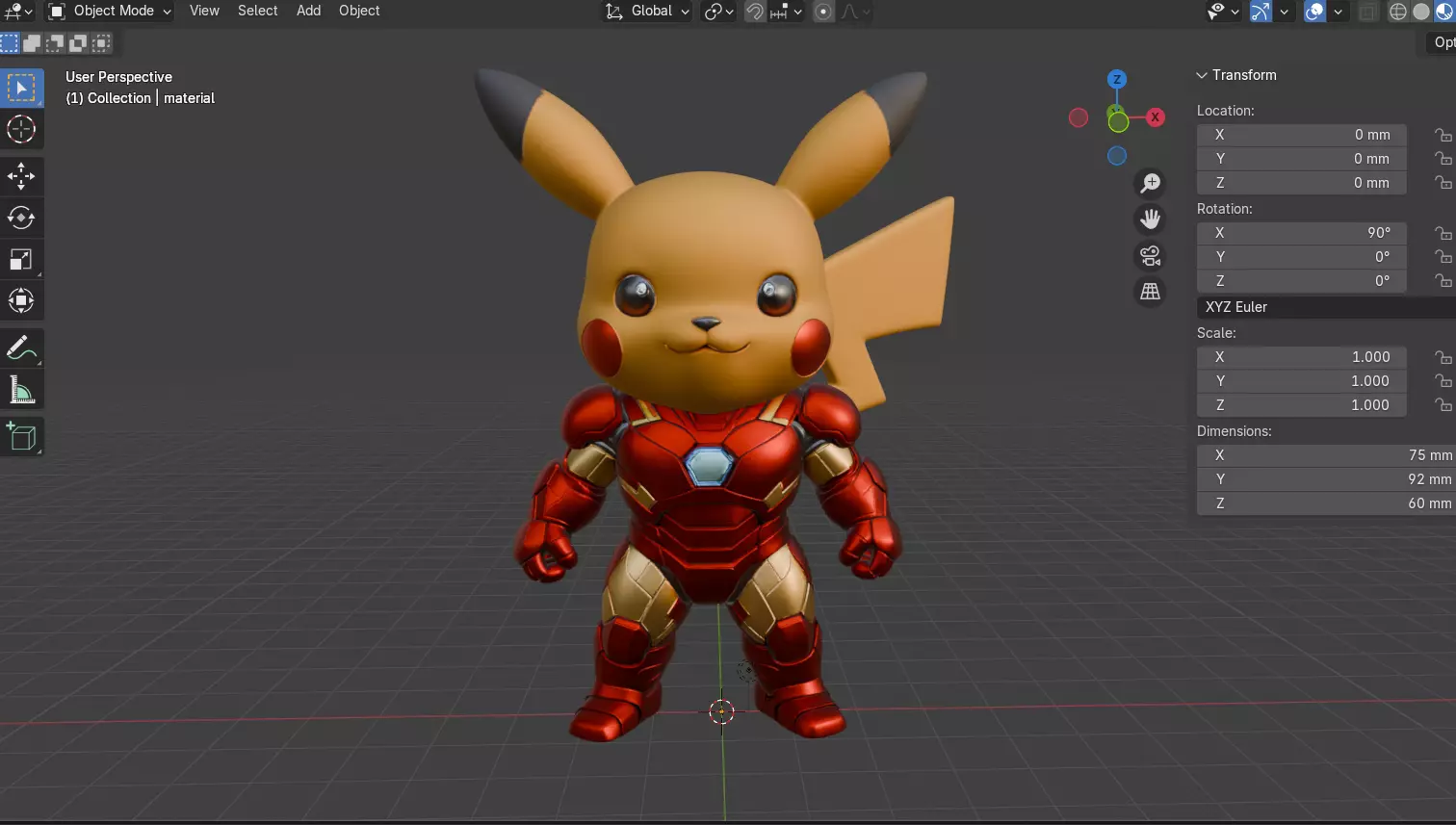
Task: Pick the Rotate tool
Action: click(21, 218)
